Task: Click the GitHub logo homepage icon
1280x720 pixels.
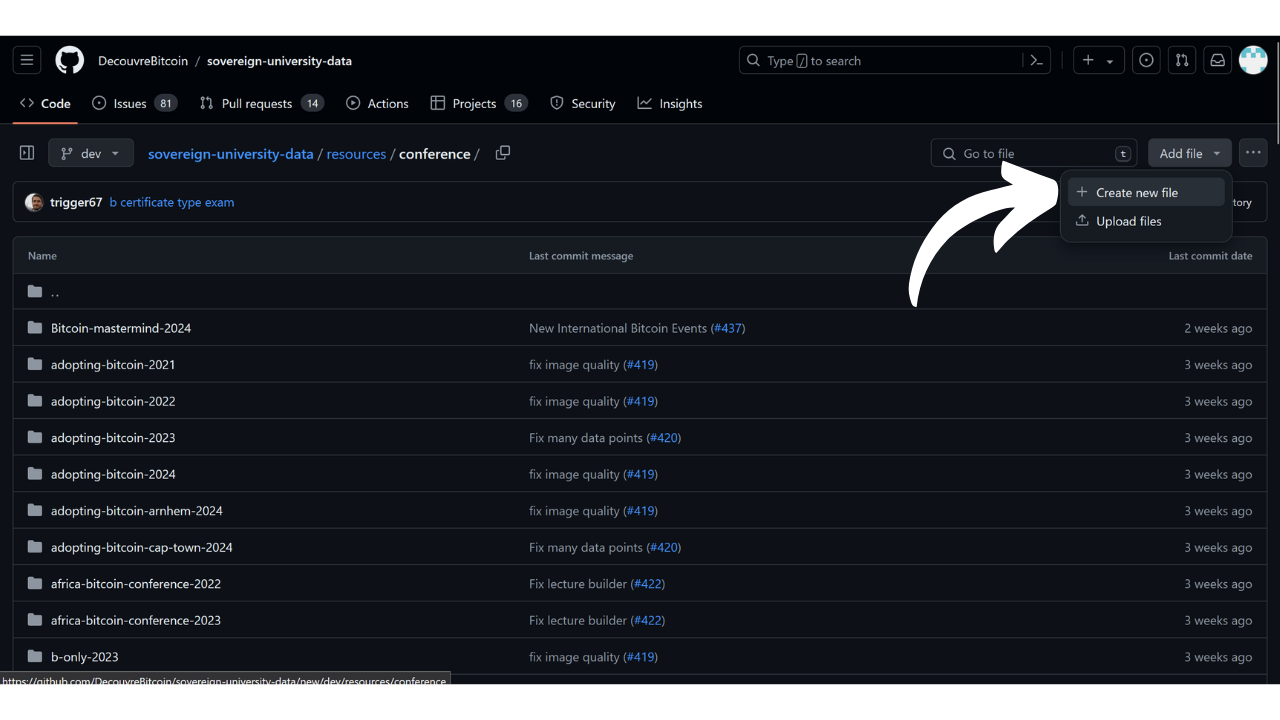Action: pyautogui.click(x=70, y=60)
